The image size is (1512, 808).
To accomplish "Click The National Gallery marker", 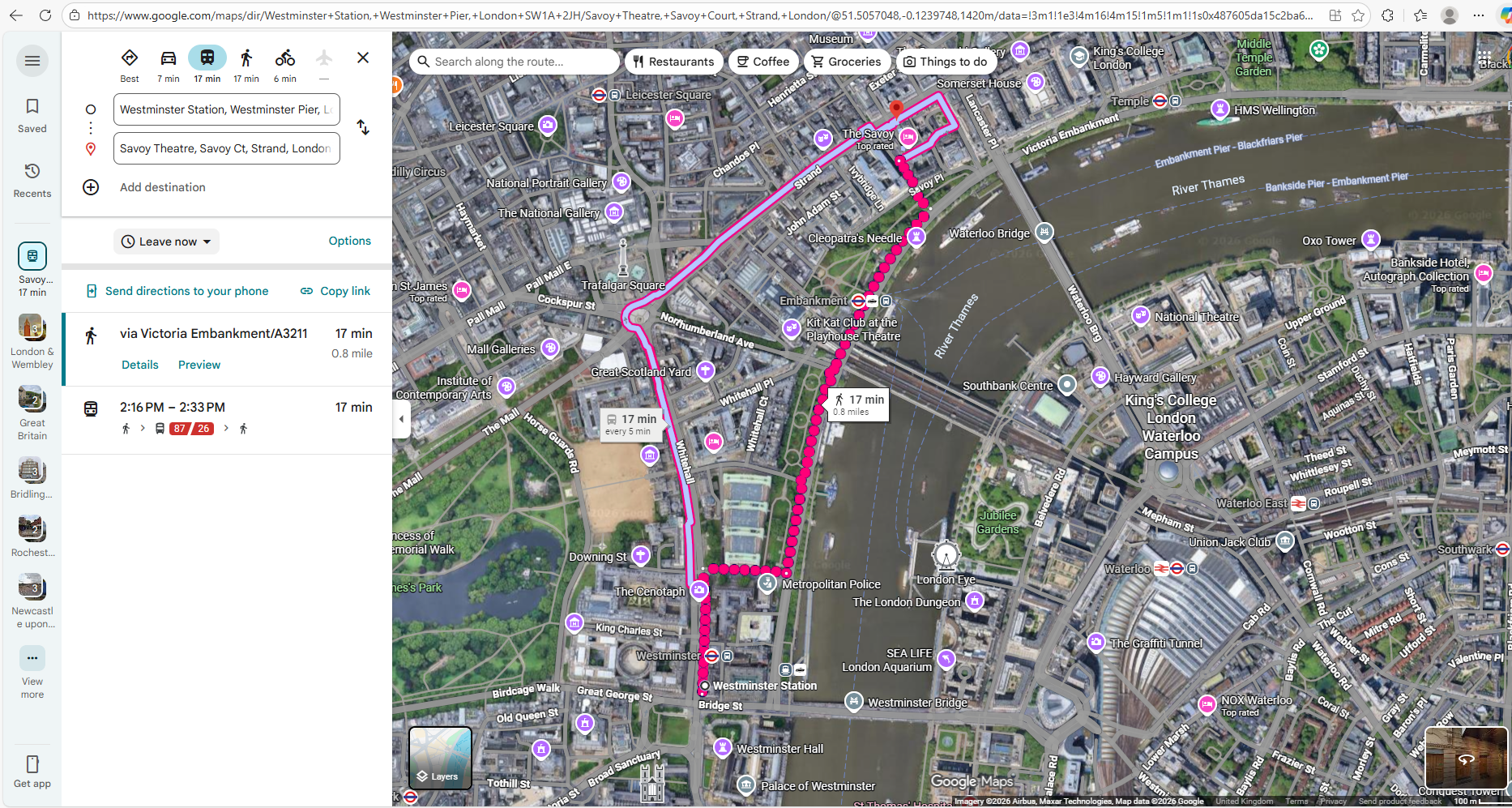I will 614,212.
